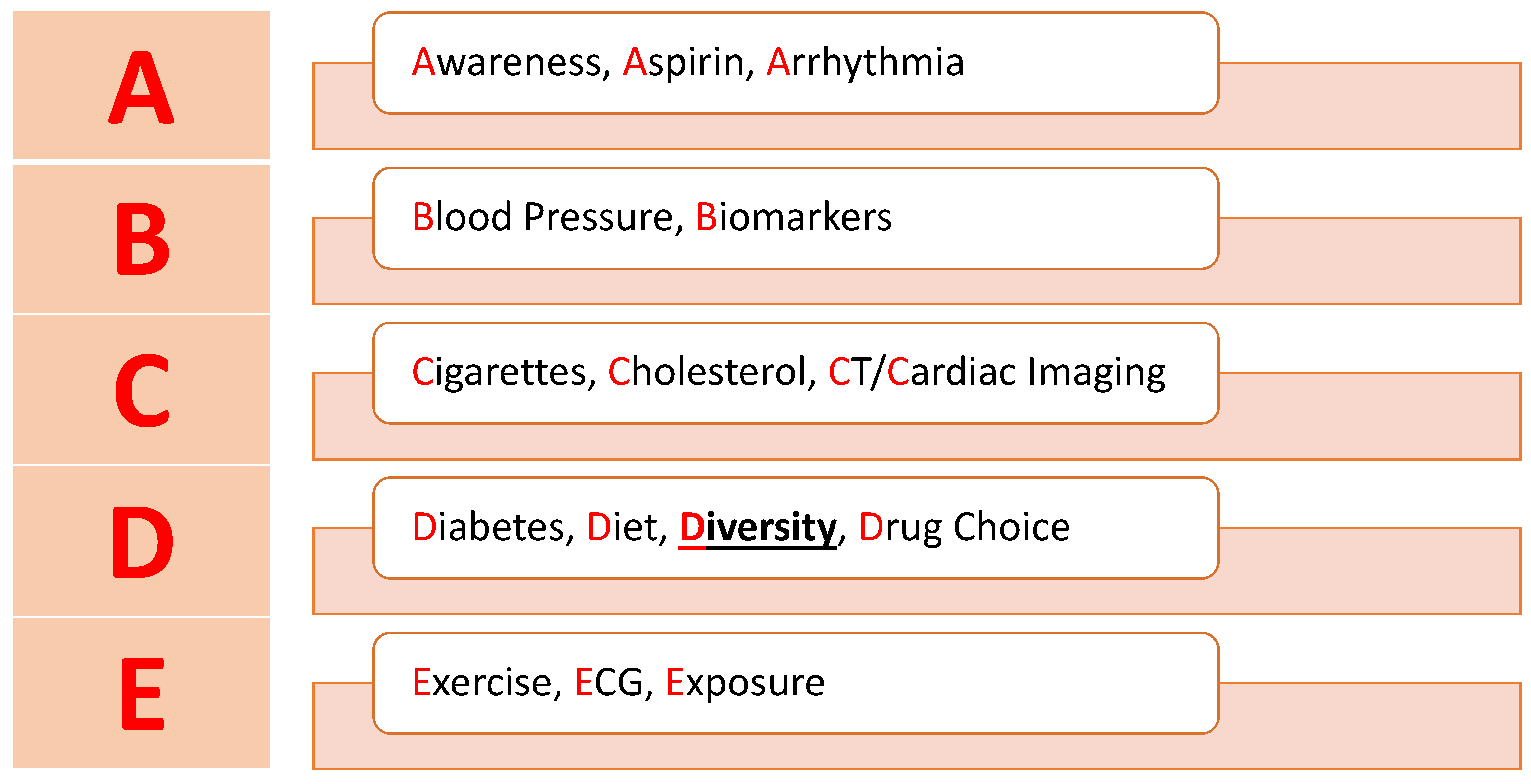Click the word Aspirin

[684, 62]
